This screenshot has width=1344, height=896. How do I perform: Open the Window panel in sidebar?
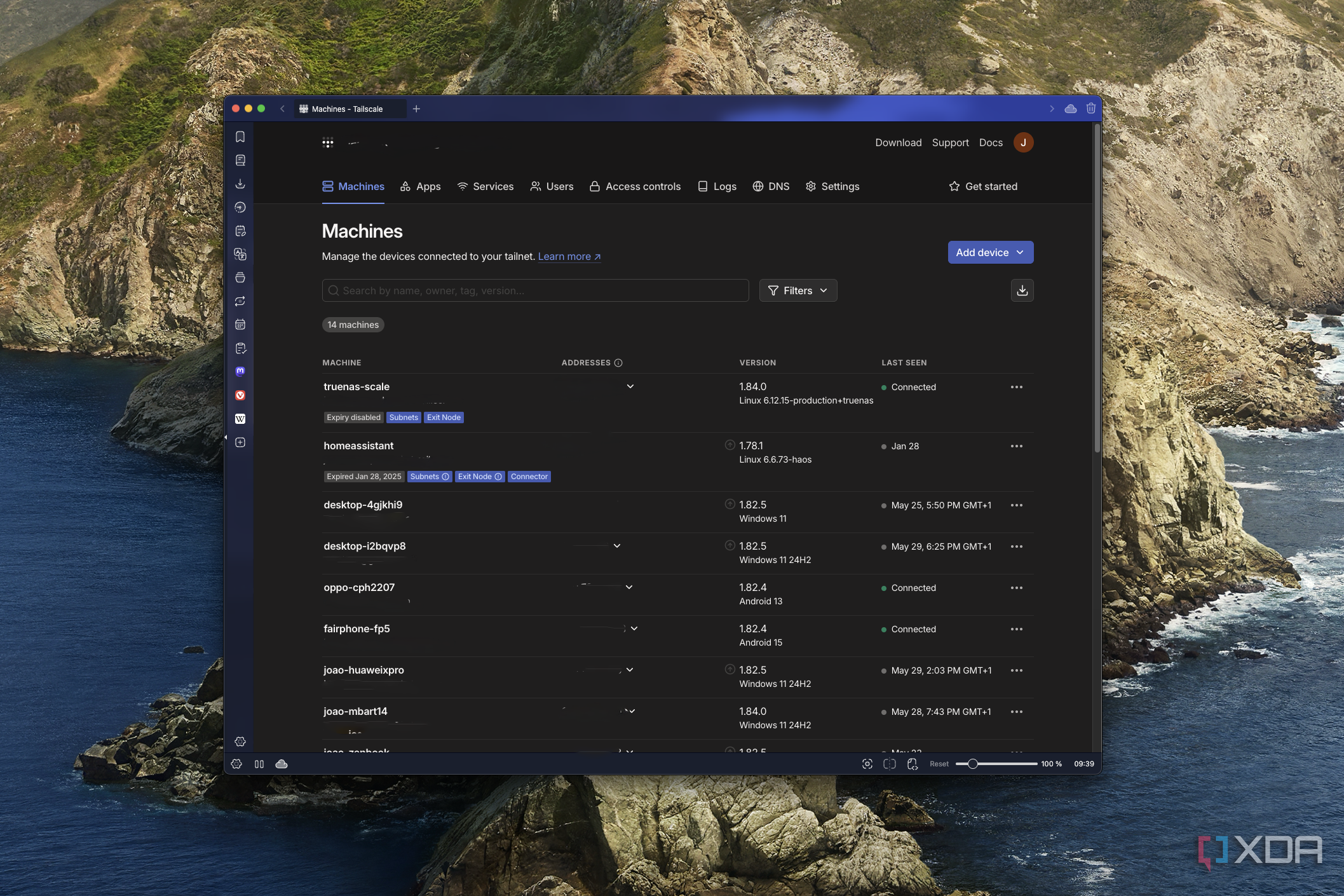click(x=240, y=278)
